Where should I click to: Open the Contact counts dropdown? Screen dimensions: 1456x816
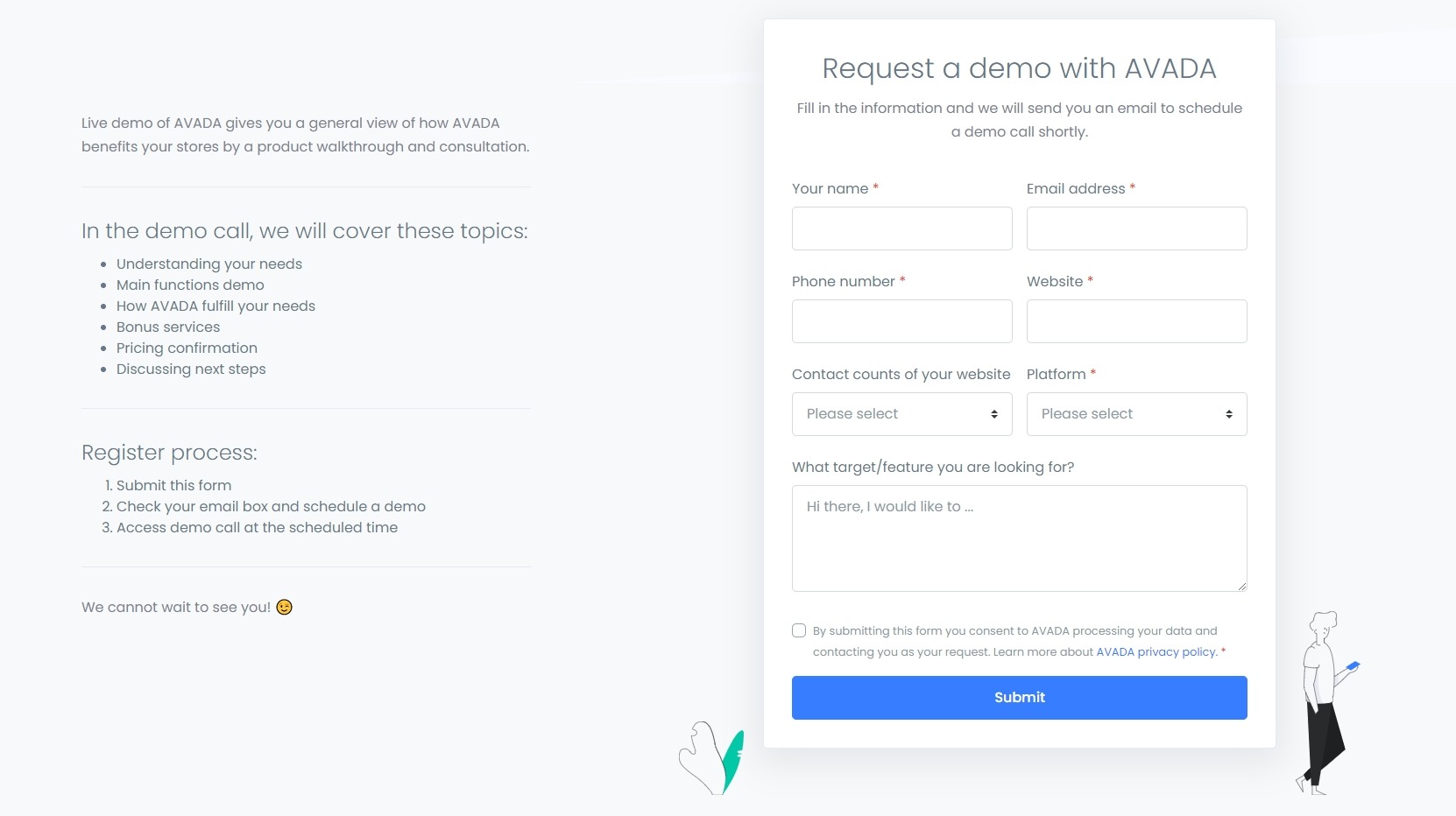tap(901, 414)
